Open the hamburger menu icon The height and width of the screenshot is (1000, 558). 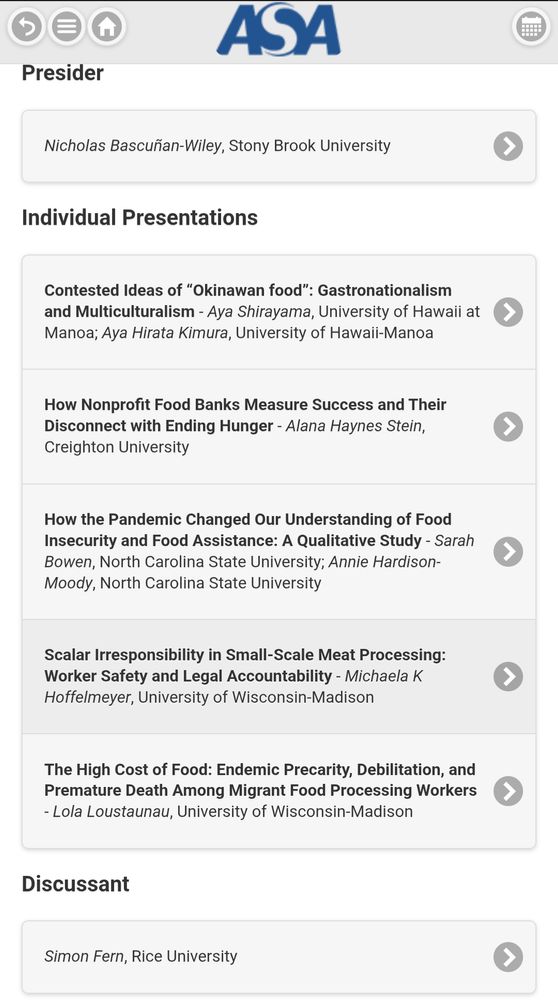(x=67, y=27)
